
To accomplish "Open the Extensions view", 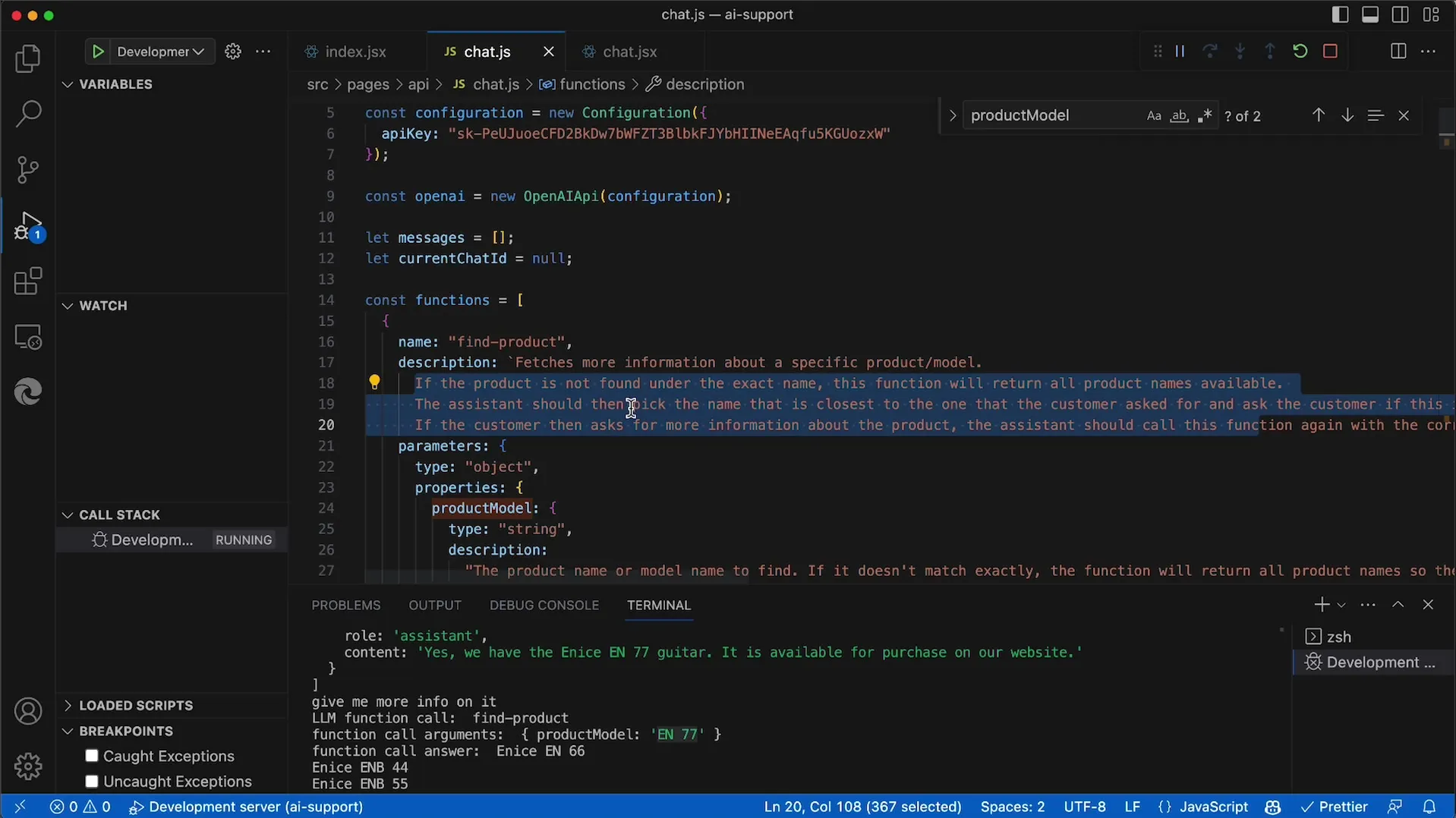I will 28,282.
